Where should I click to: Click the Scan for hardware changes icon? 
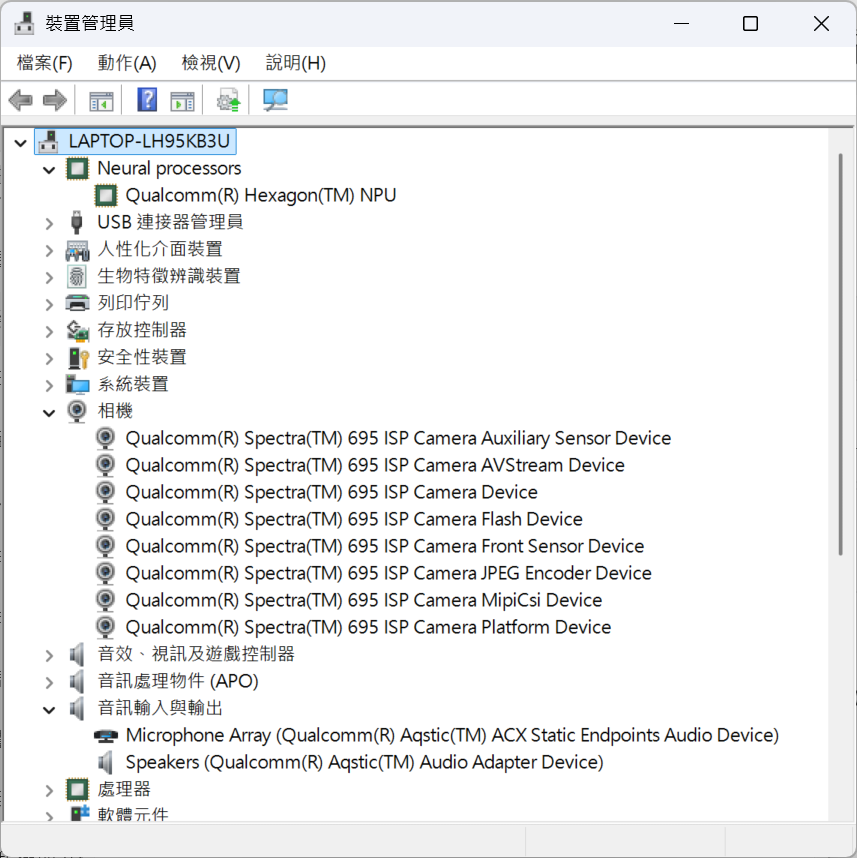pos(275,100)
